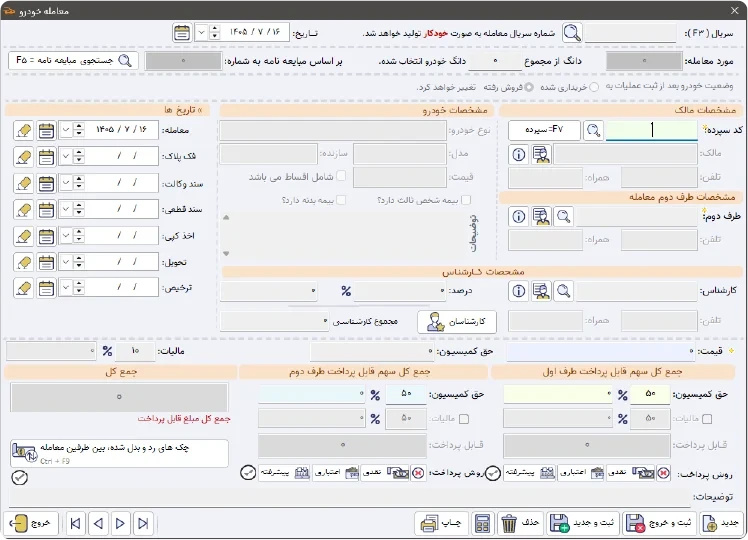Image resolution: width=748 pixels, height=540 pixels.
Task: Click the چاپ print button
Action: click(441, 524)
